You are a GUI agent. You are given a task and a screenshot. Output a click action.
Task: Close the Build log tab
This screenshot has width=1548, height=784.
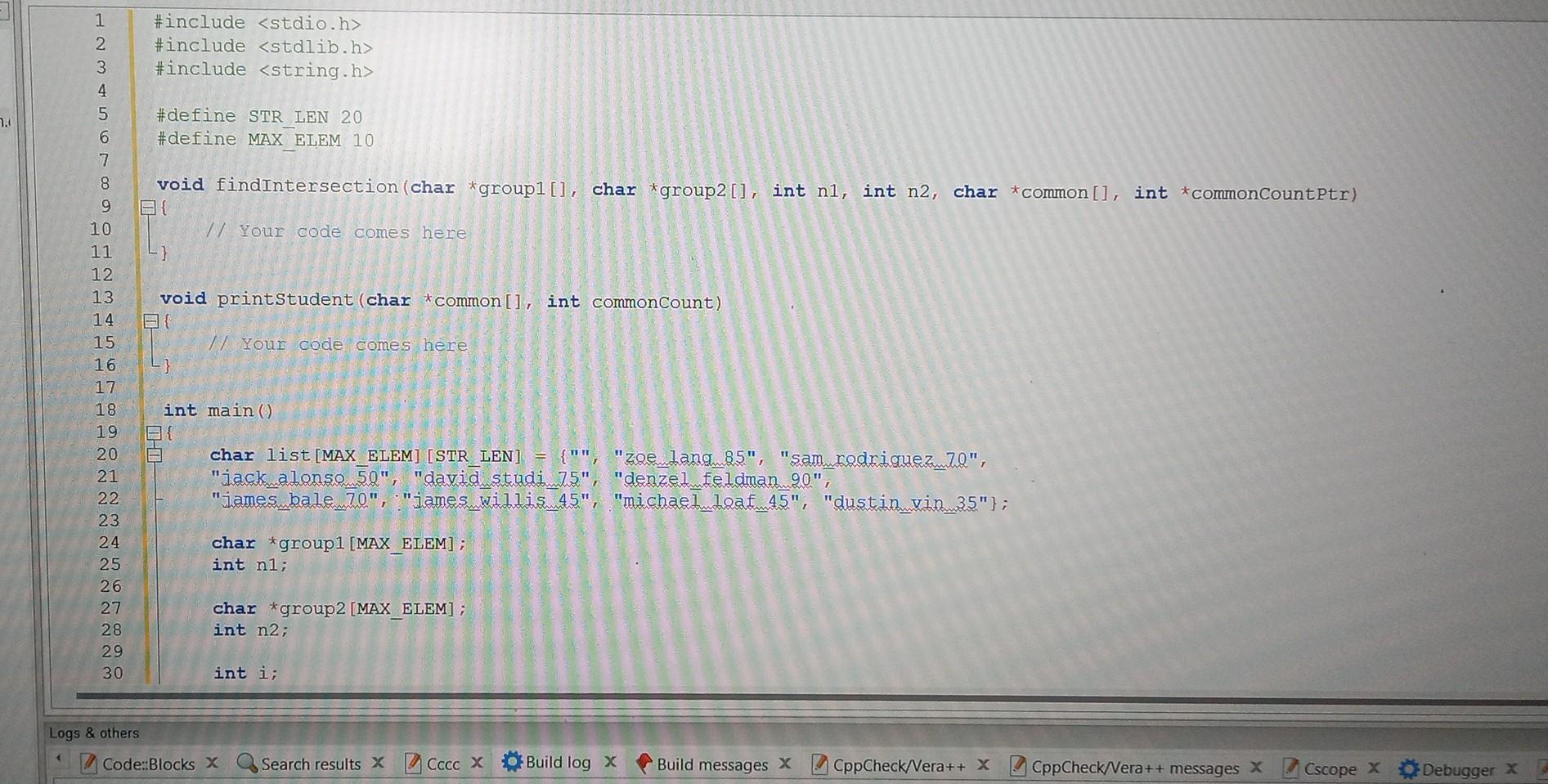(610, 760)
